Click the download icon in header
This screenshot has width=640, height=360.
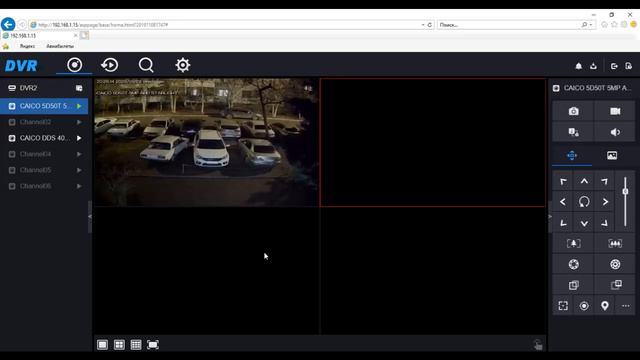(593, 66)
